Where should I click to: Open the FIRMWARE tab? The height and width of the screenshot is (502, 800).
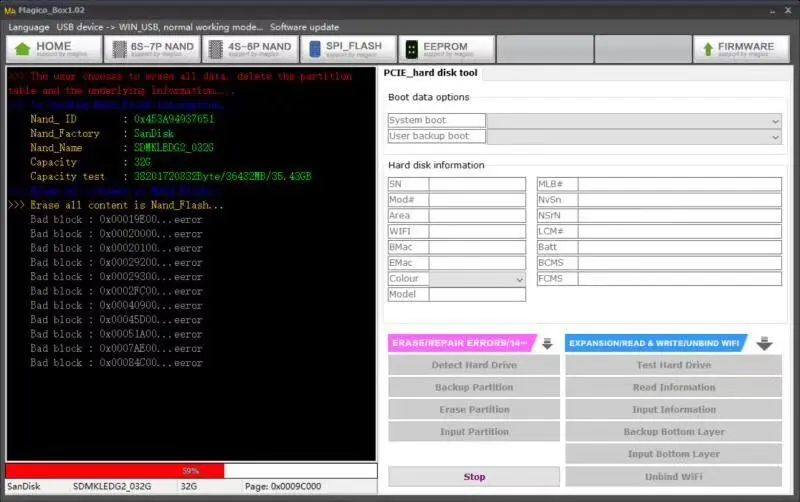(x=741, y=49)
